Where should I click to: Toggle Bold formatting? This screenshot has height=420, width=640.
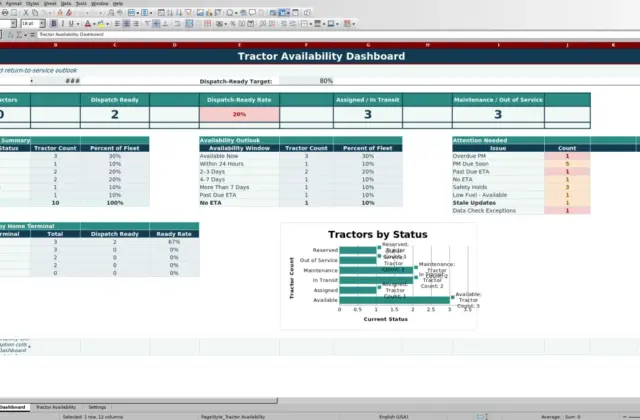coord(53,24)
